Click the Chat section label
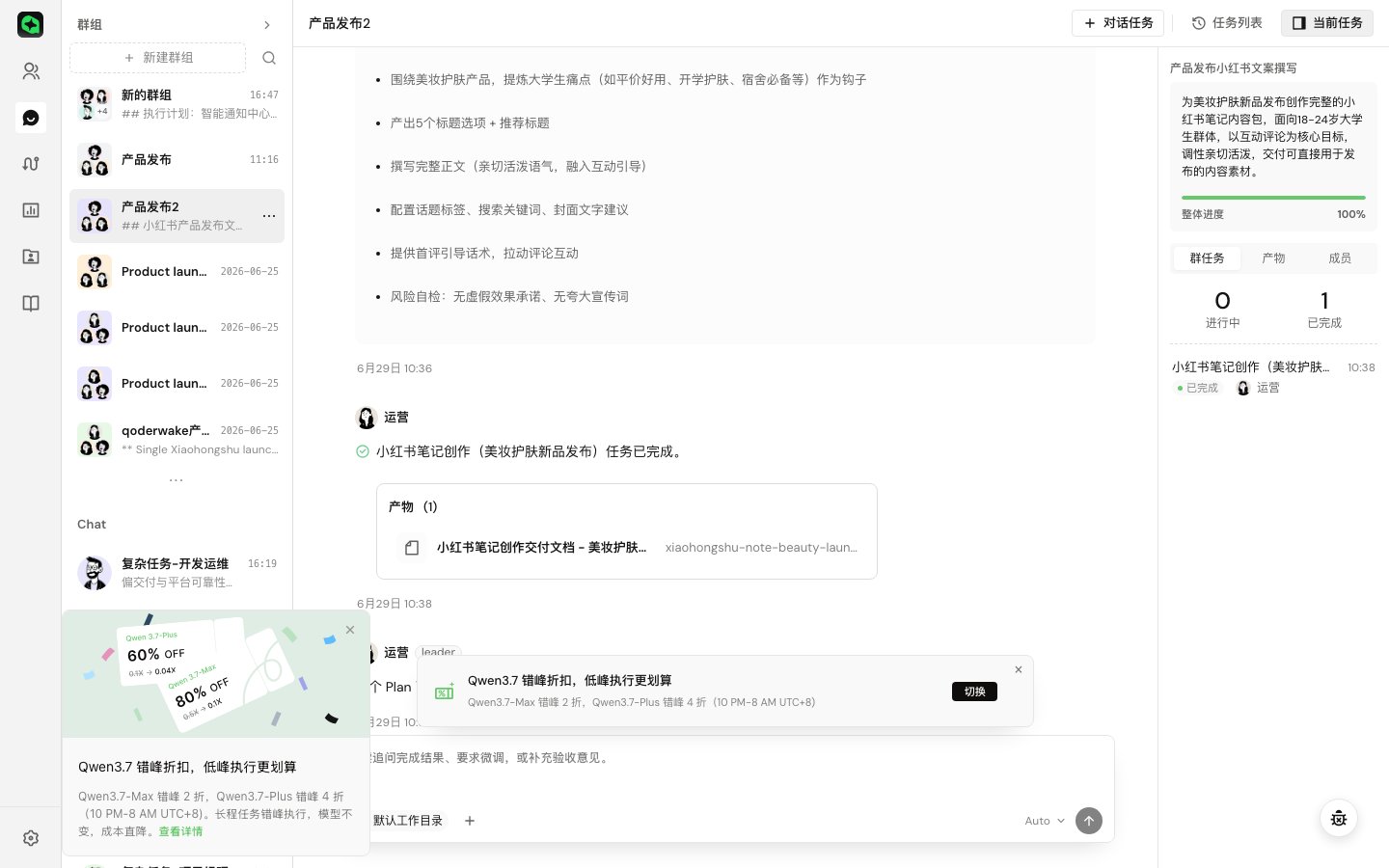 pyautogui.click(x=92, y=525)
